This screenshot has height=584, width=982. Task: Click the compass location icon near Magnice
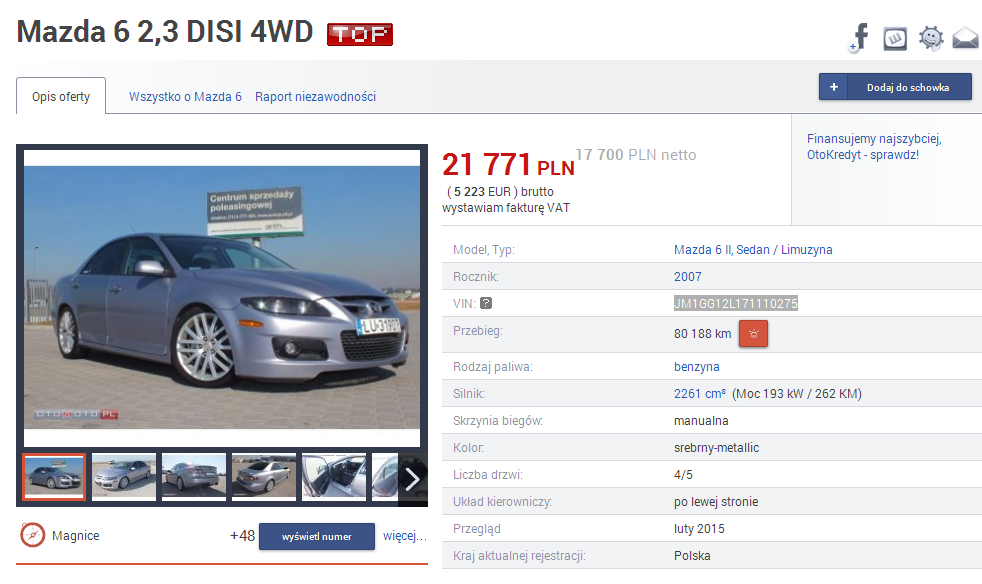click(x=32, y=535)
